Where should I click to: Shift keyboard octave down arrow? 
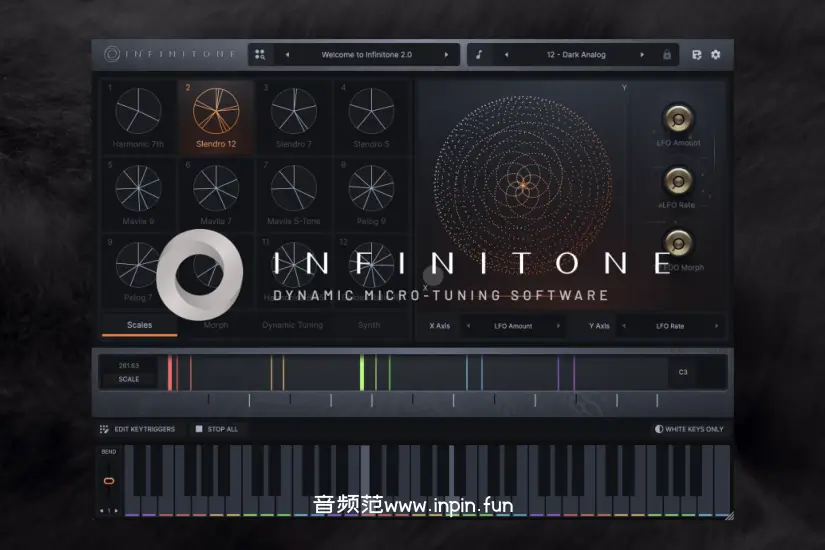(x=102, y=511)
